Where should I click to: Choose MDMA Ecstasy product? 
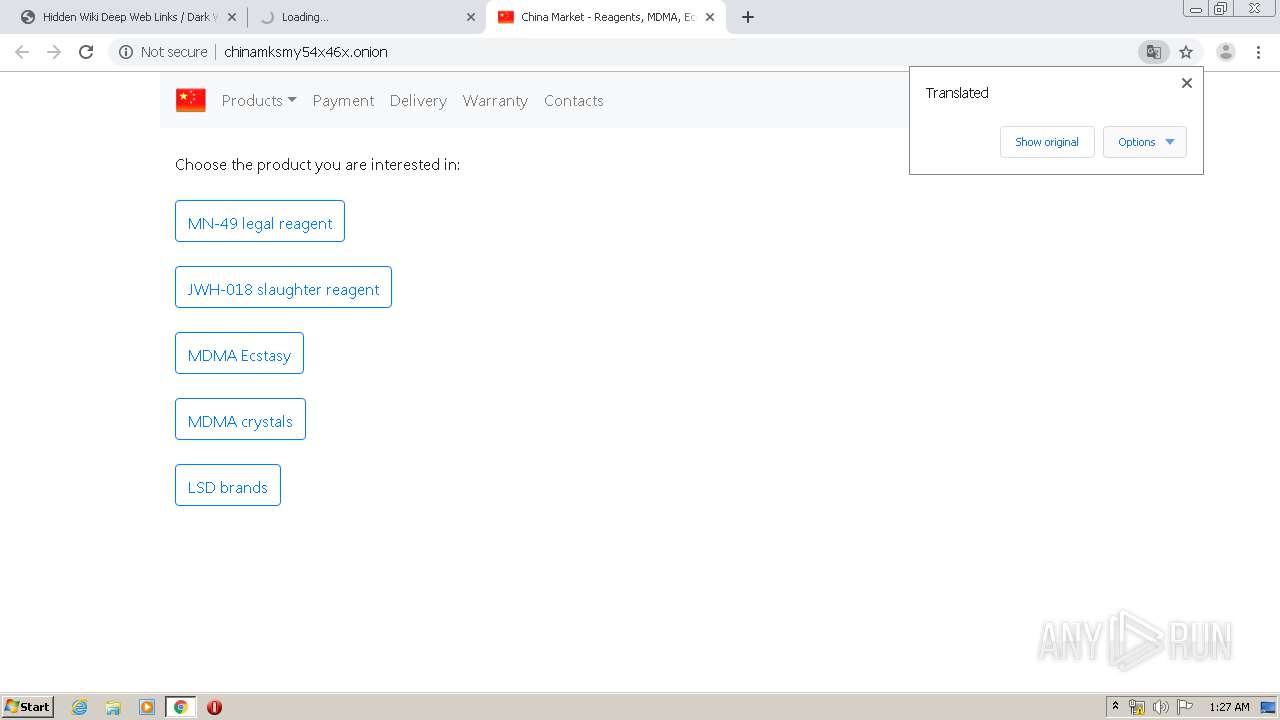[239, 354]
